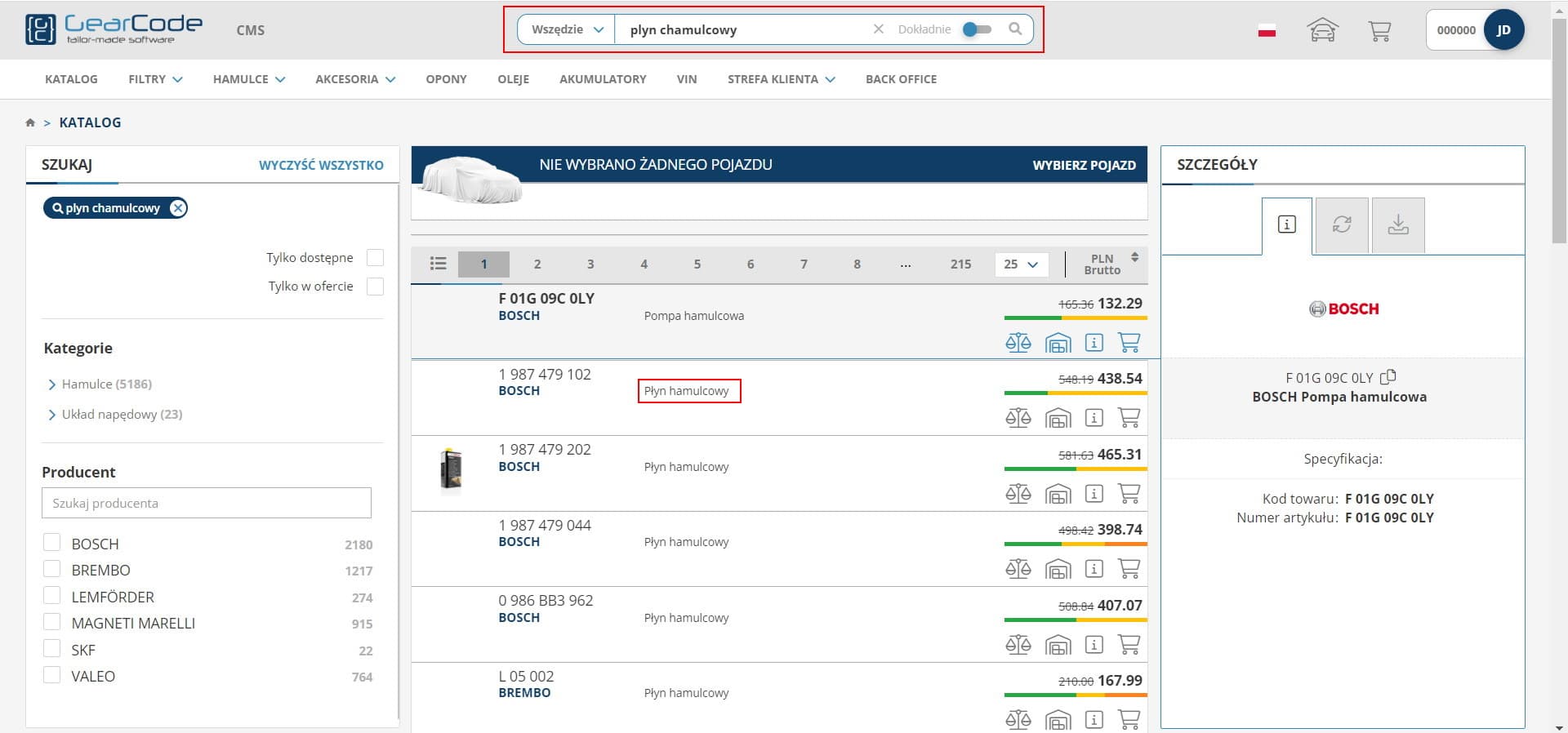Toggle list view icon beside pagination
1568x733 pixels.
click(439, 264)
